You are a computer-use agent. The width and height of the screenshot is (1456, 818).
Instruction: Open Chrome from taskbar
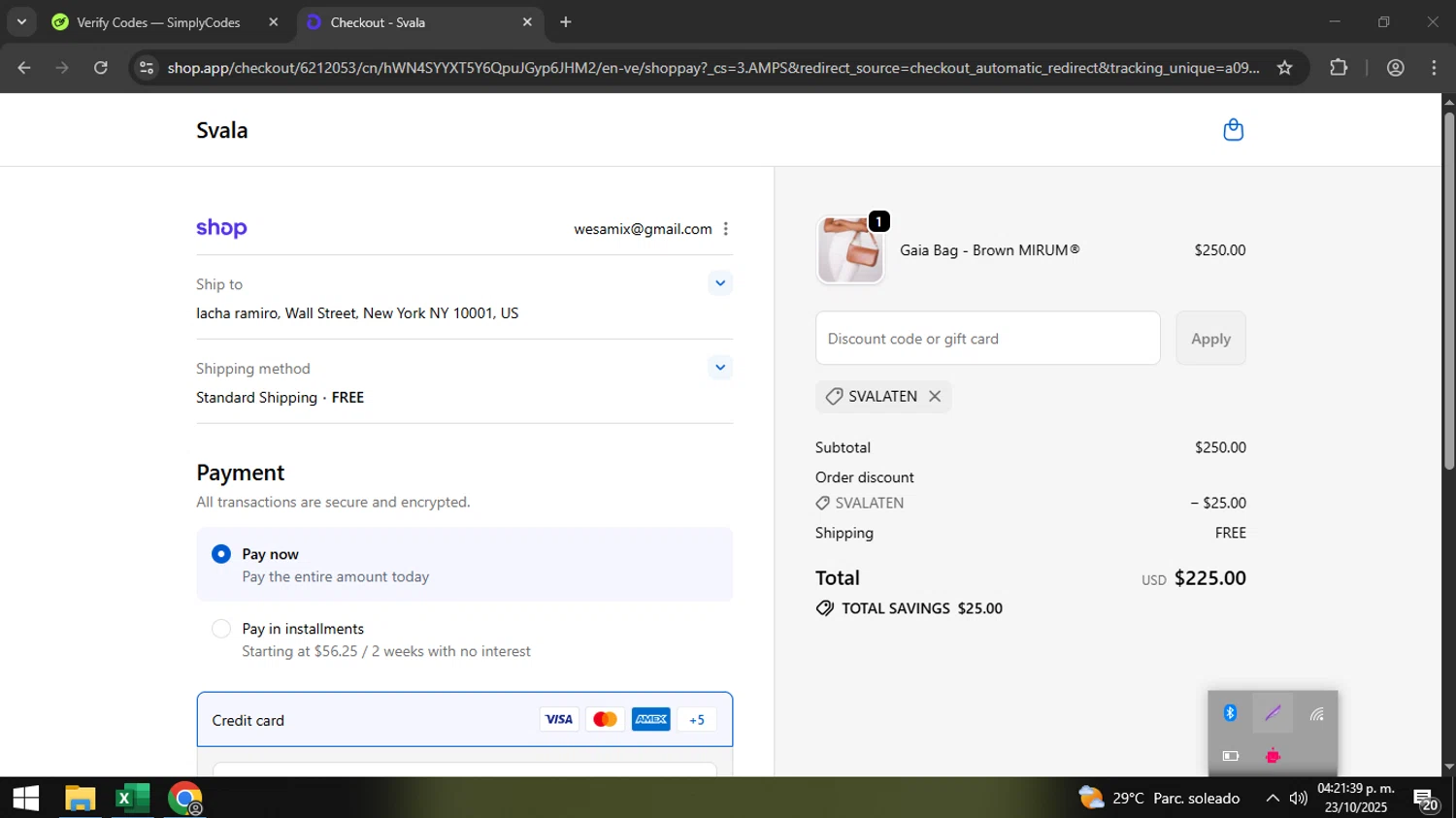184,798
